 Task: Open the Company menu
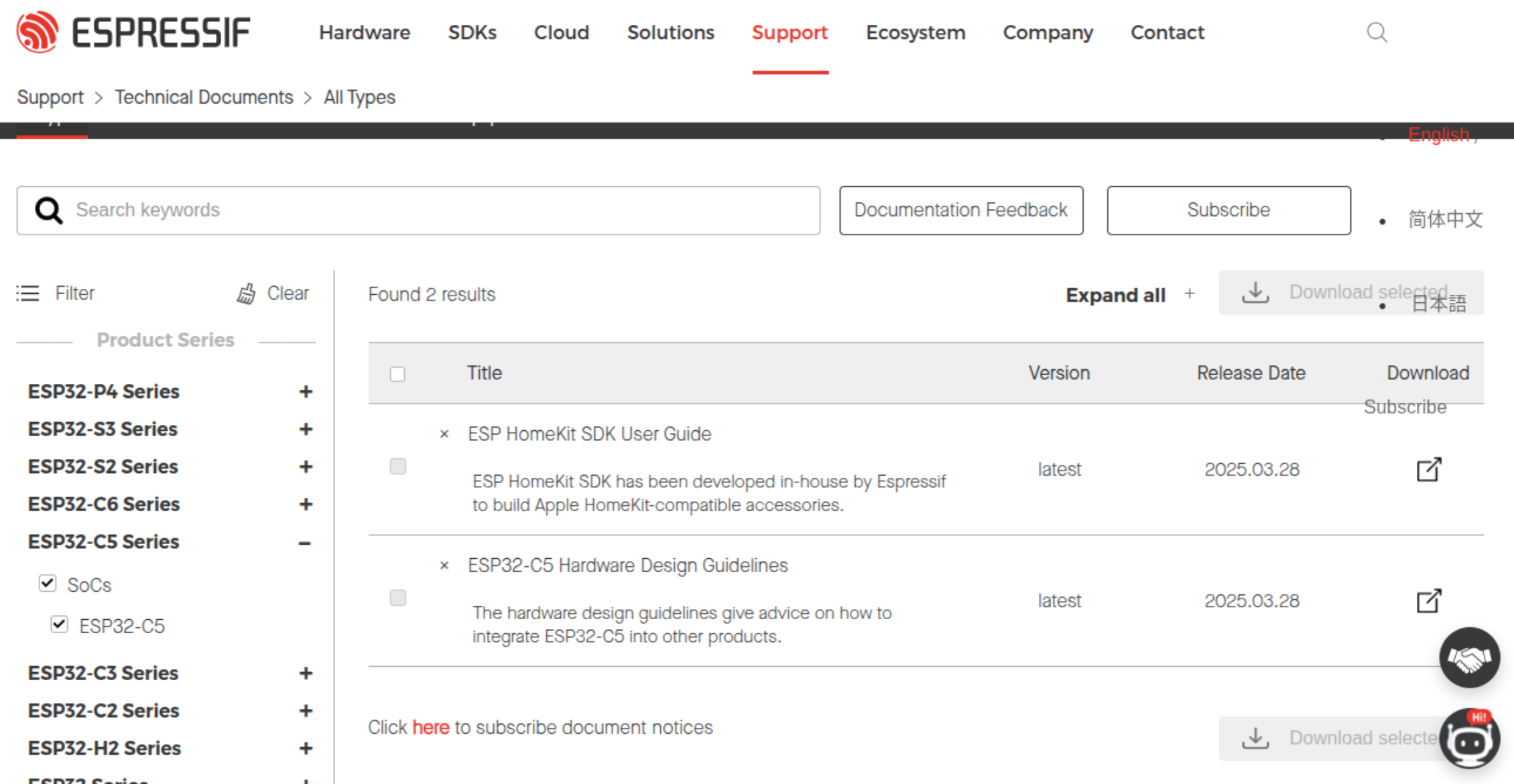(1048, 32)
